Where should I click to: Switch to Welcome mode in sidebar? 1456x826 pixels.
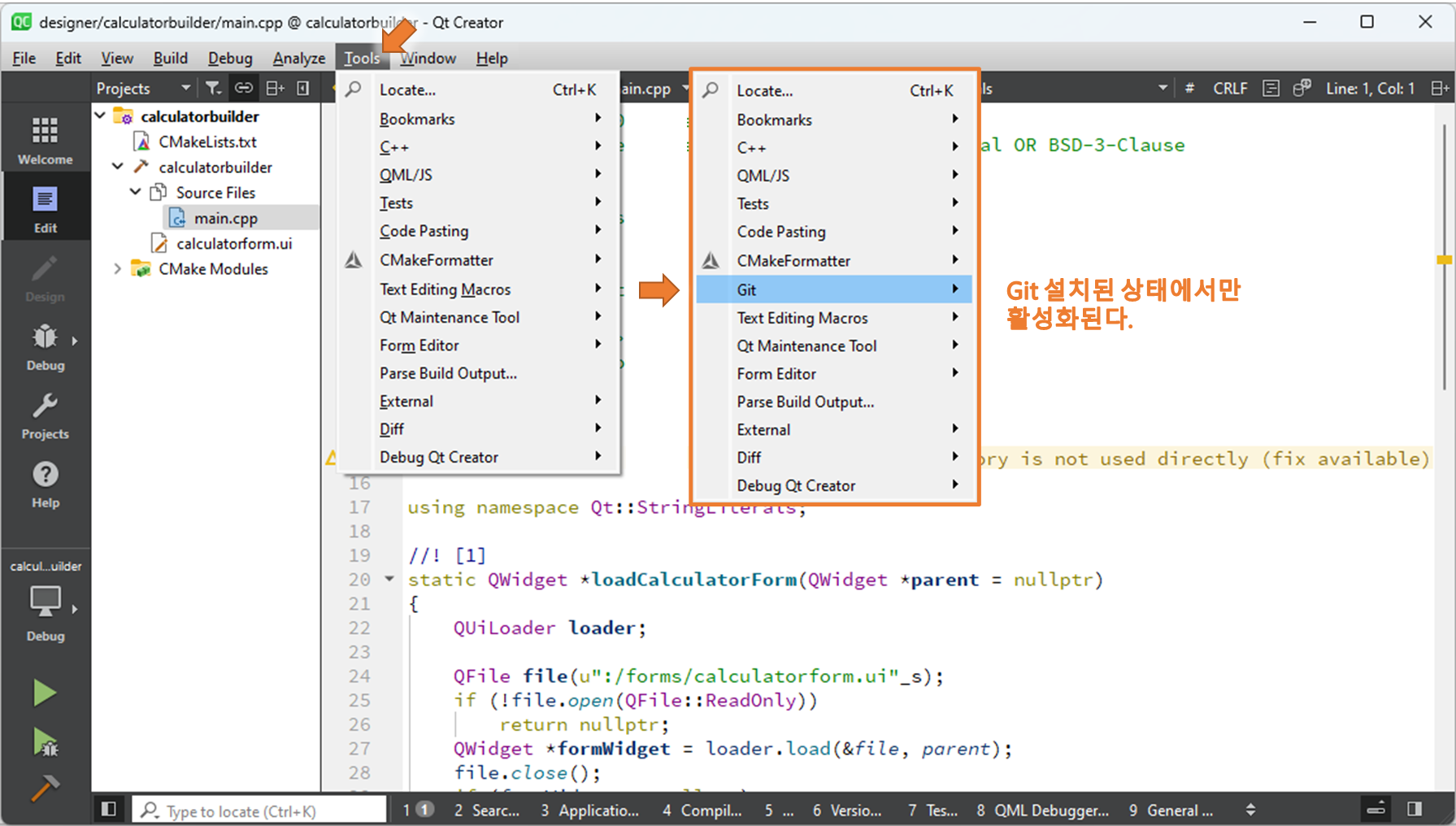(46, 140)
